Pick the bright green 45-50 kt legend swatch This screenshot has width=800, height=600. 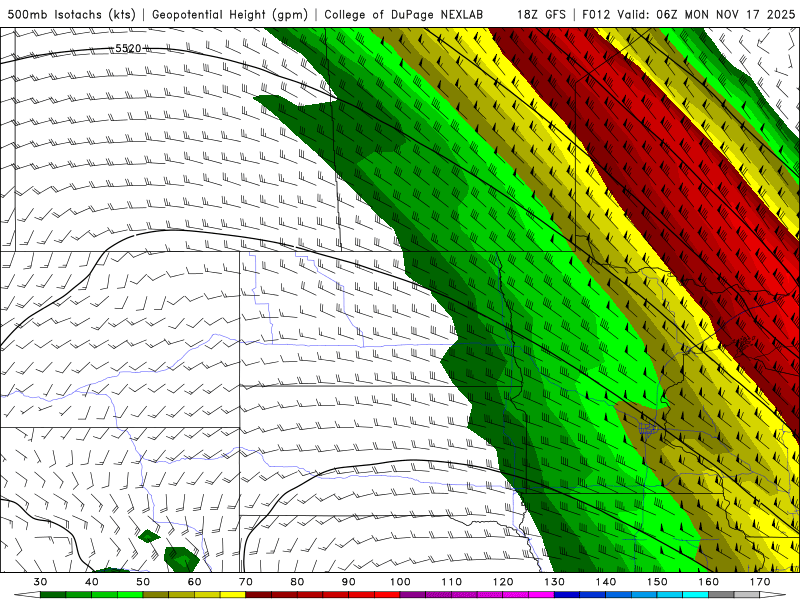point(130,595)
